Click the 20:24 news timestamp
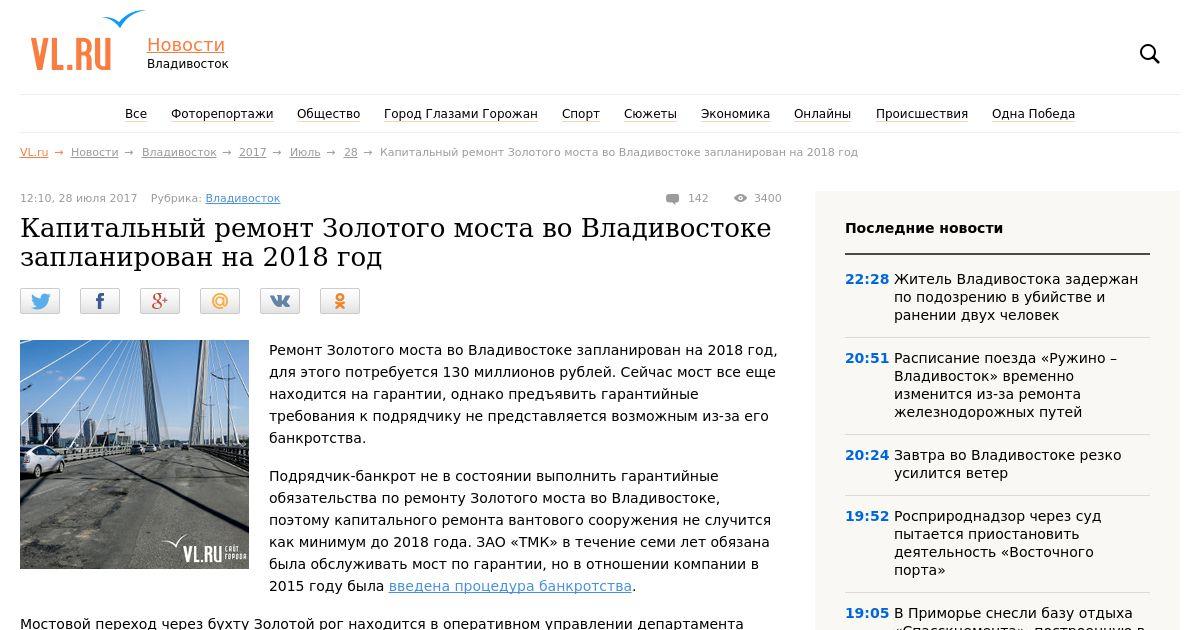 (x=867, y=455)
